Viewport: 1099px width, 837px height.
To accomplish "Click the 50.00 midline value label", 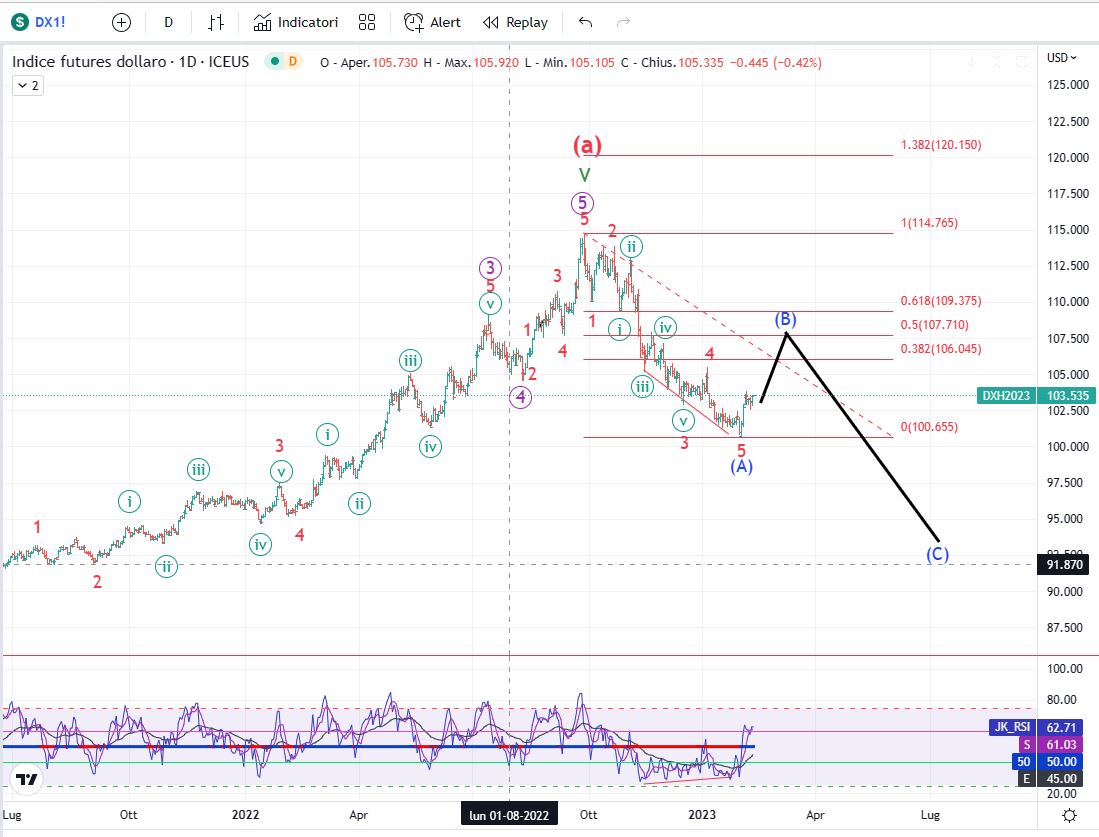I will click(1061, 761).
